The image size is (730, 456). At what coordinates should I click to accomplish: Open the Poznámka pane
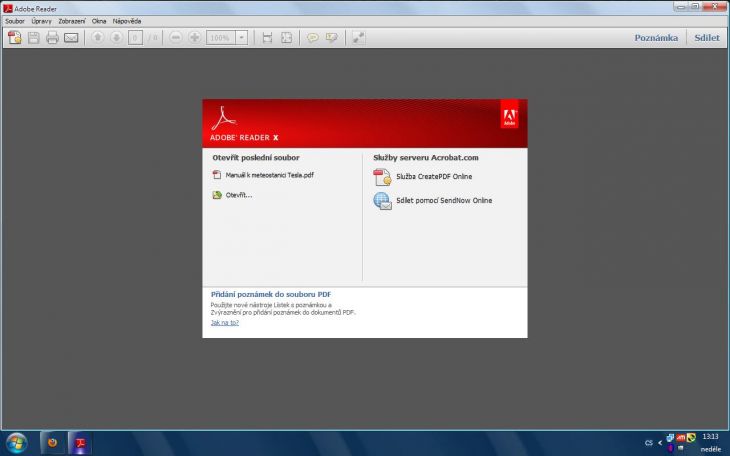click(656, 38)
